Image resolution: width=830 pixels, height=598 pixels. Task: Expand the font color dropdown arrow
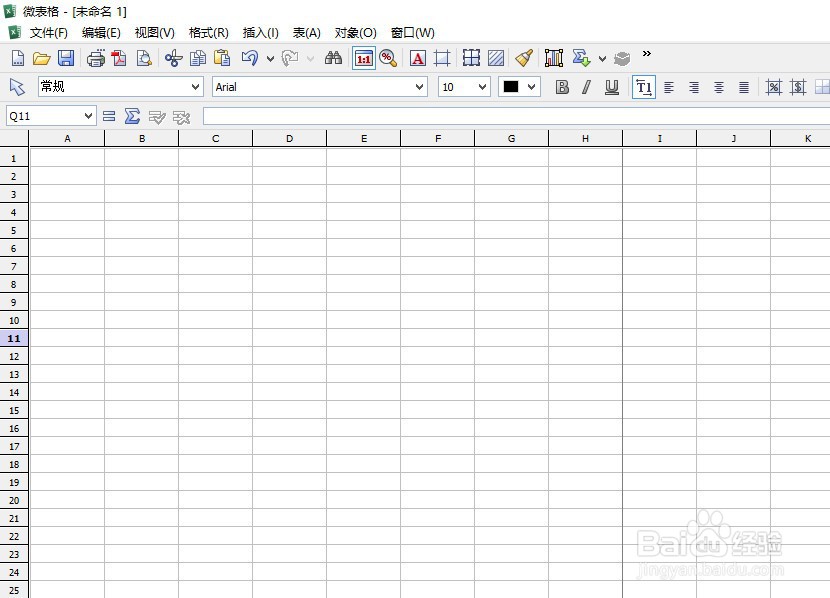pos(531,87)
